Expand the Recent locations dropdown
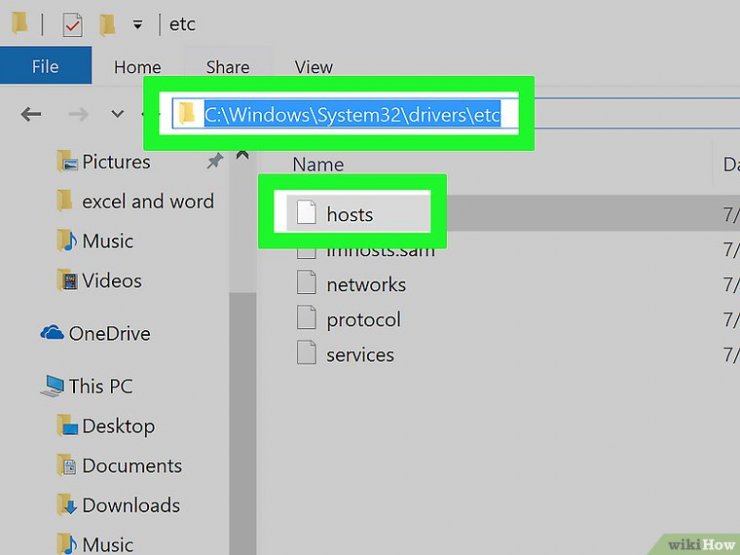This screenshot has width=740, height=555. pyautogui.click(x=118, y=114)
